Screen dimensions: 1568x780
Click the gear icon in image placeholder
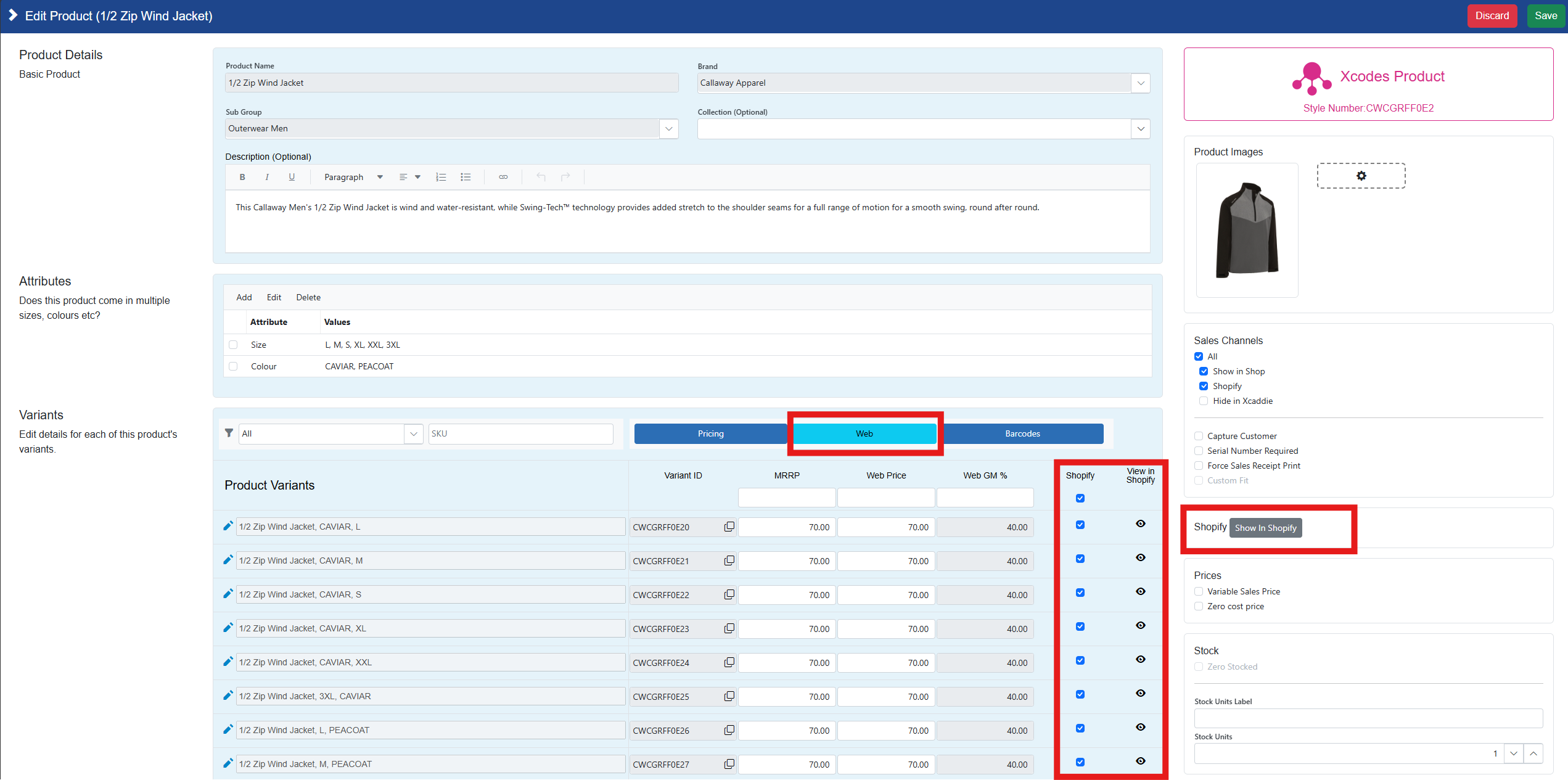point(1361,176)
